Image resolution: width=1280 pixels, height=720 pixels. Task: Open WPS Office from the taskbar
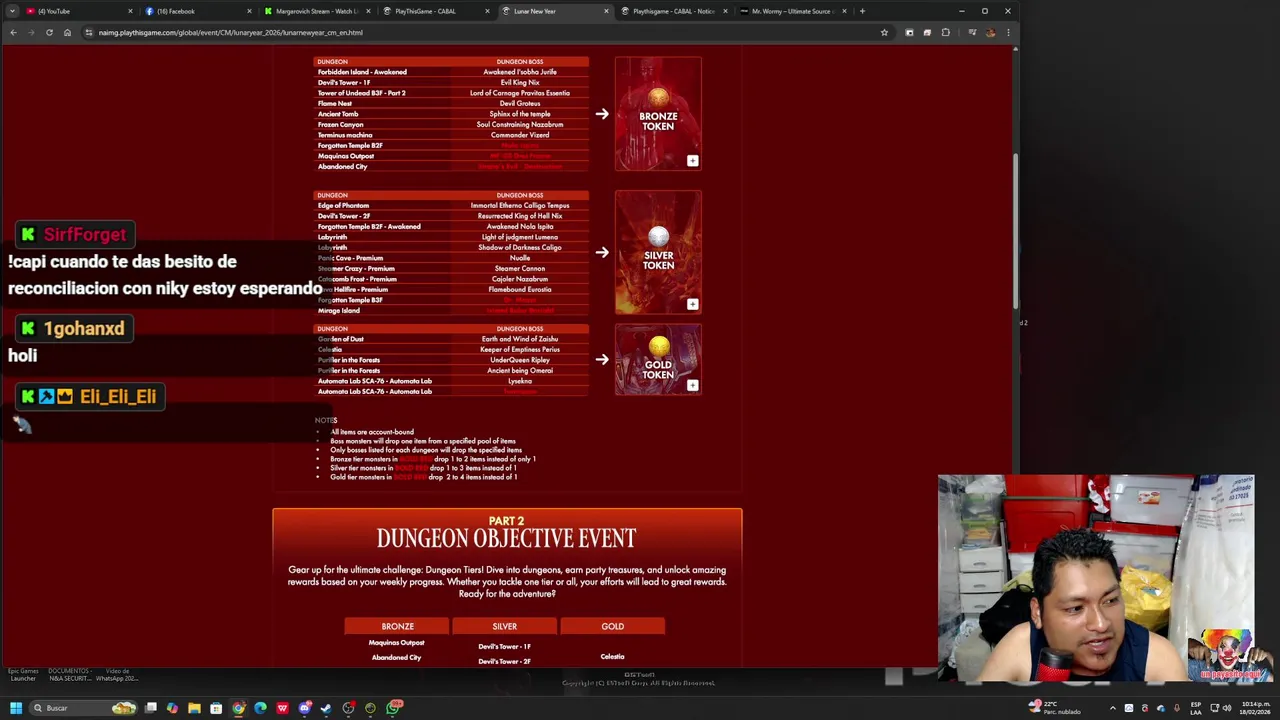[x=282, y=708]
